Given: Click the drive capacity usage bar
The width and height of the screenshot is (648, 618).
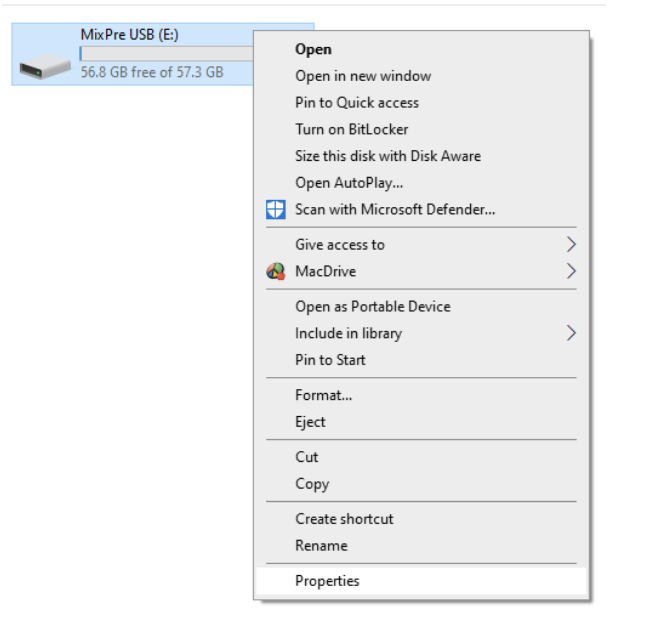Looking at the screenshot, I should 167,54.
